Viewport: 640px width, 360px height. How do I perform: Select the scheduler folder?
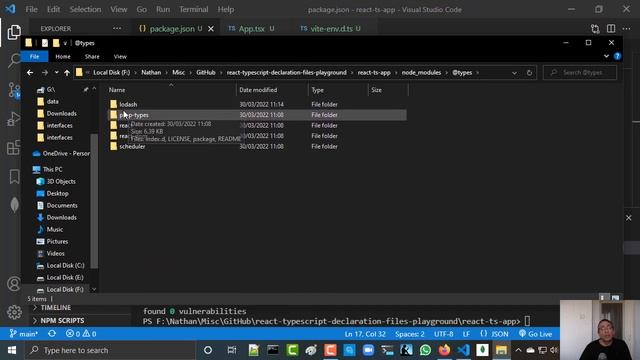(132, 147)
